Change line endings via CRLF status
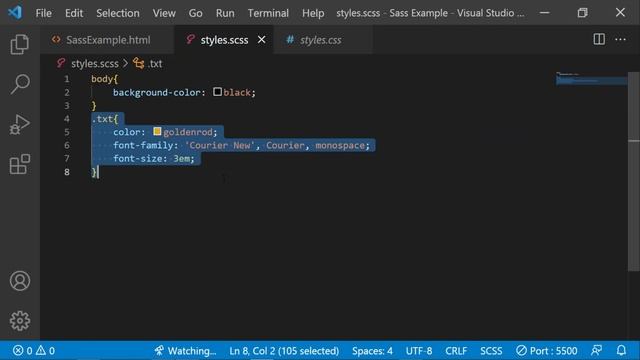The width and height of the screenshot is (640, 360). (x=456, y=351)
